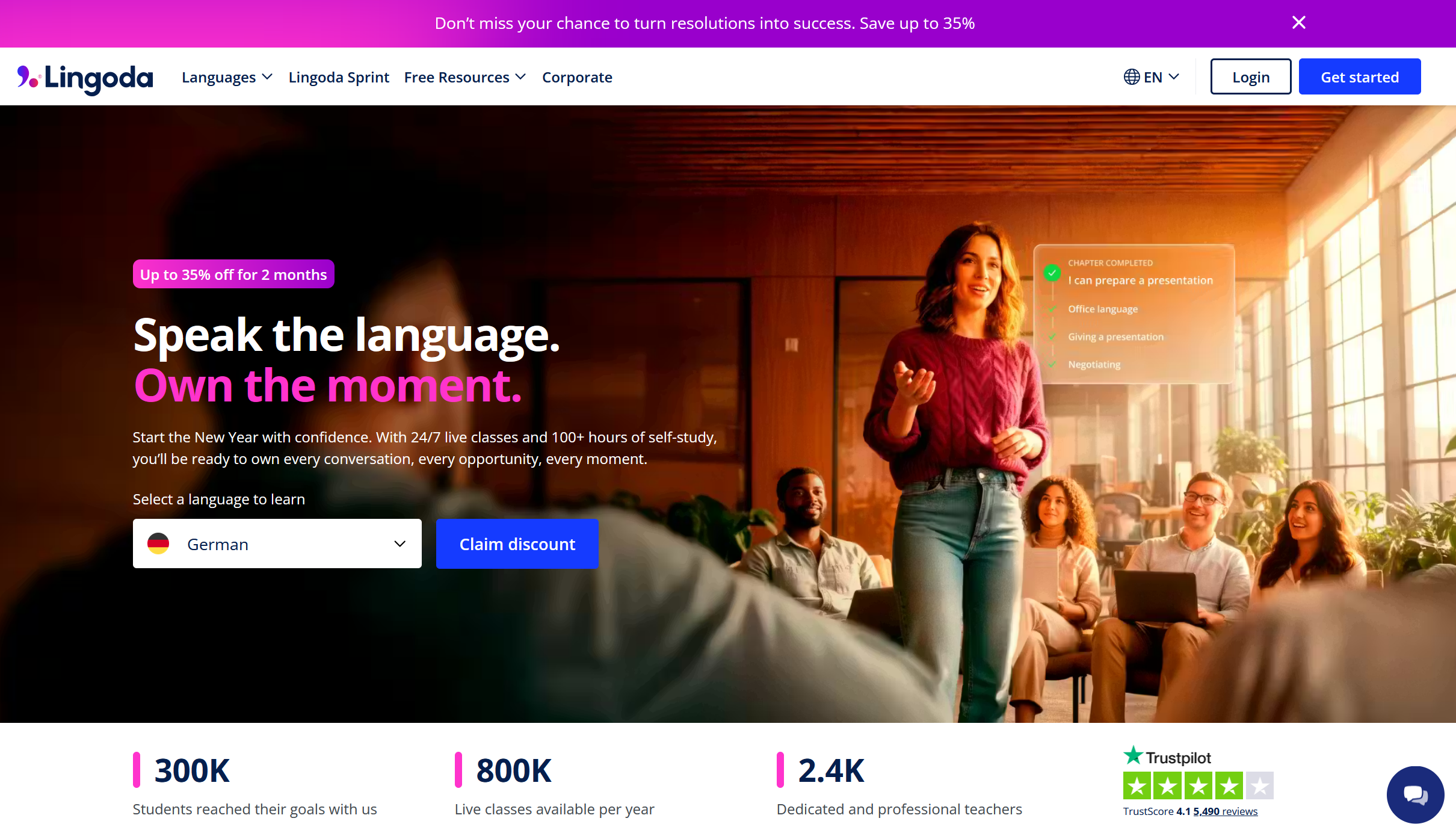Click the German flag icon

pos(158,544)
